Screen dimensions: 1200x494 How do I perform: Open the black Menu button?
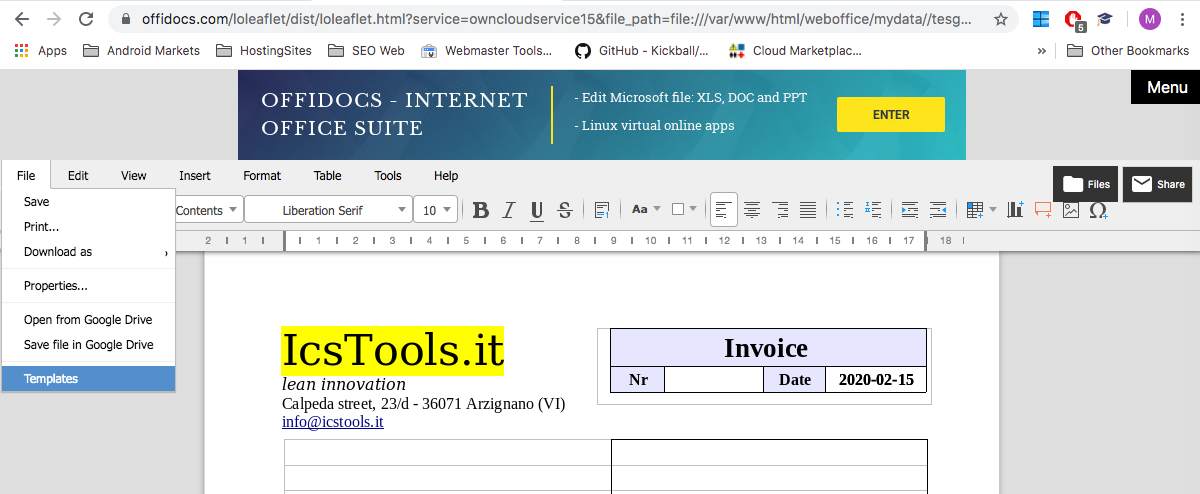[x=1165, y=87]
